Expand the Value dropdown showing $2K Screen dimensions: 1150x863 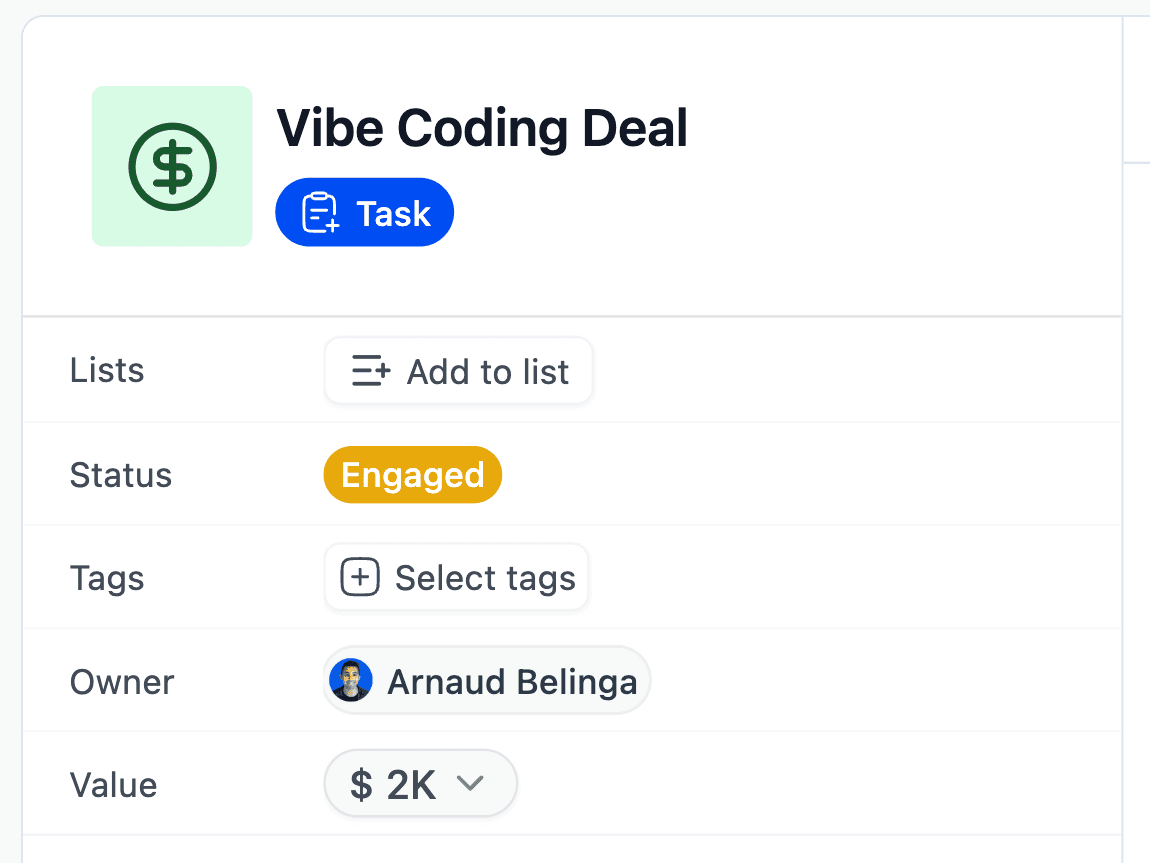coord(470,784)
